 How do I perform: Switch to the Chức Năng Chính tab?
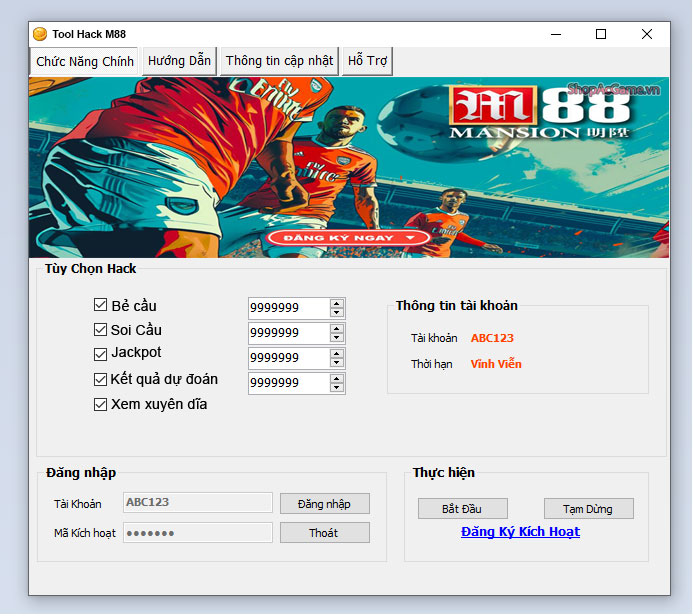click(84, 61)
